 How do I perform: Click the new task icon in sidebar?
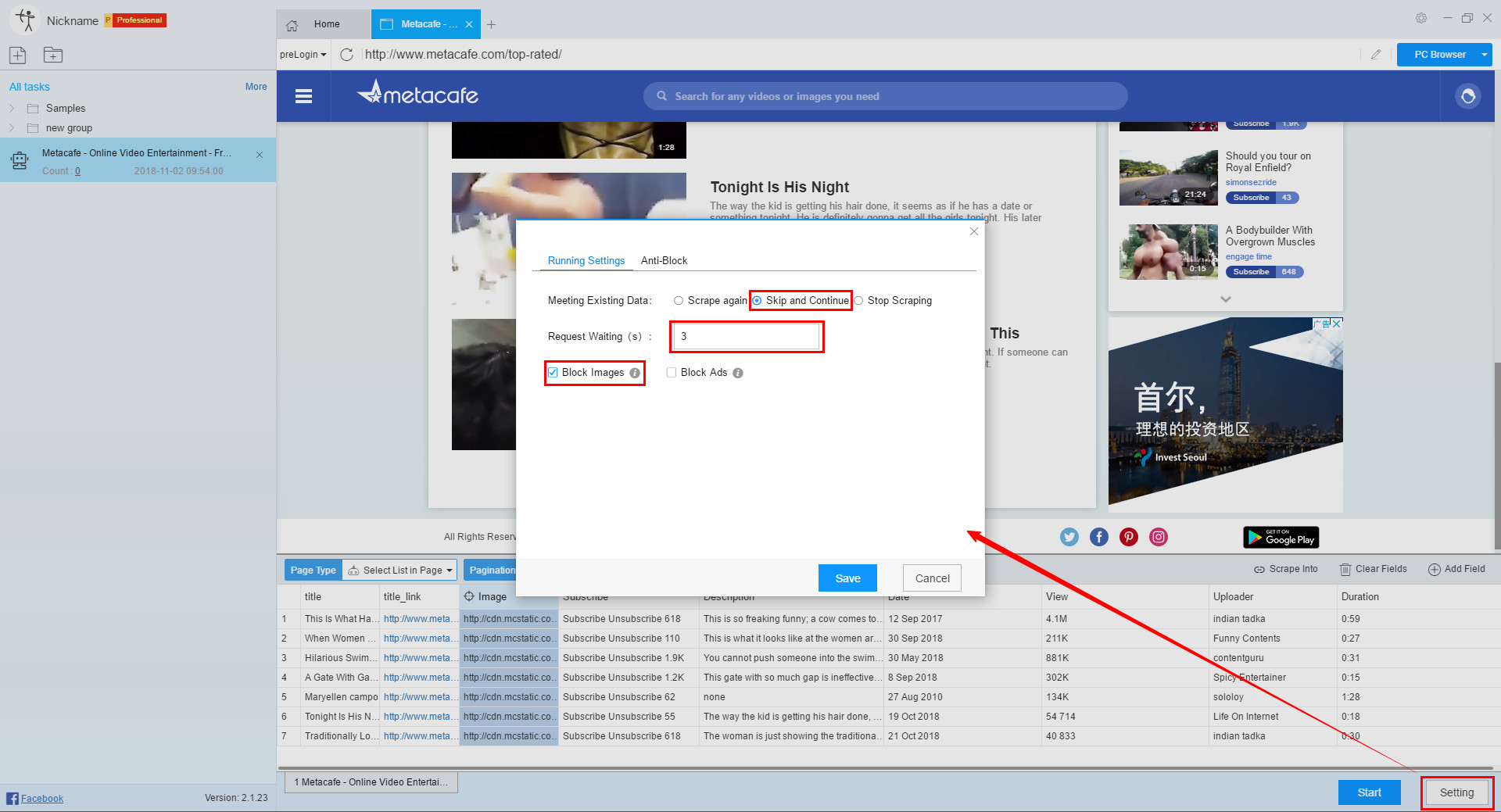18,55
